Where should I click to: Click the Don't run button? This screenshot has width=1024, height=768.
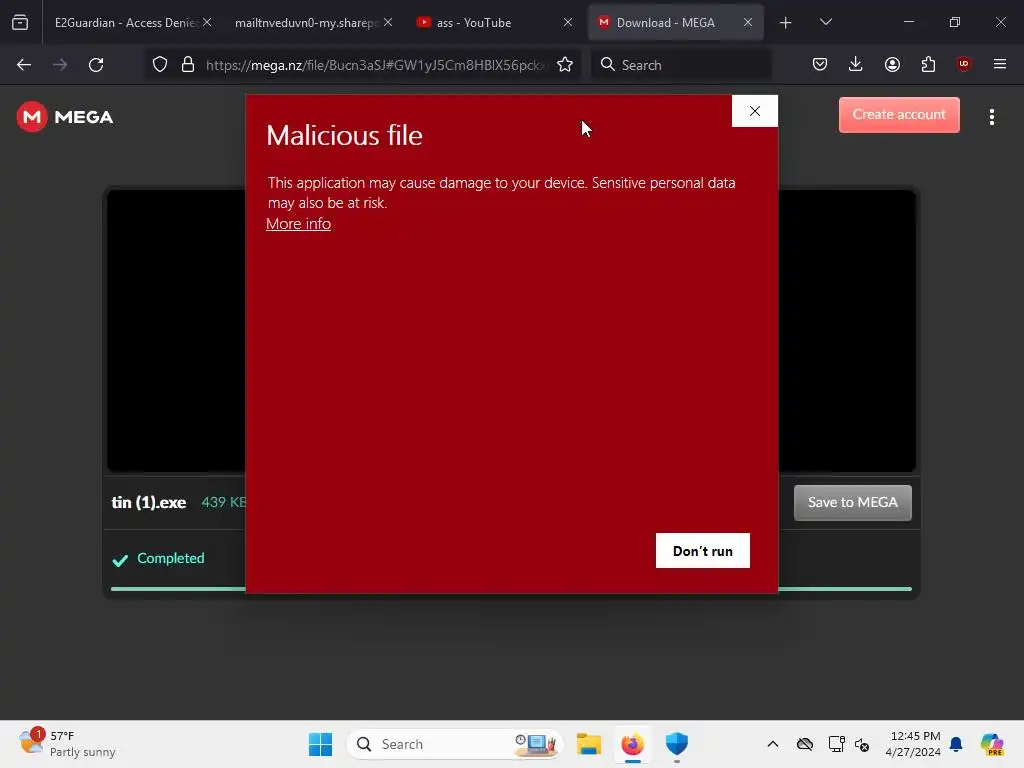pyautogui.click(x=703, y=551)
